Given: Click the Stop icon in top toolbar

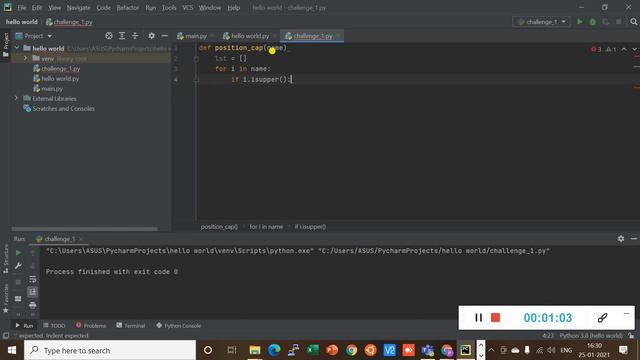Looking at the screenshot, I should coord(619,22).
